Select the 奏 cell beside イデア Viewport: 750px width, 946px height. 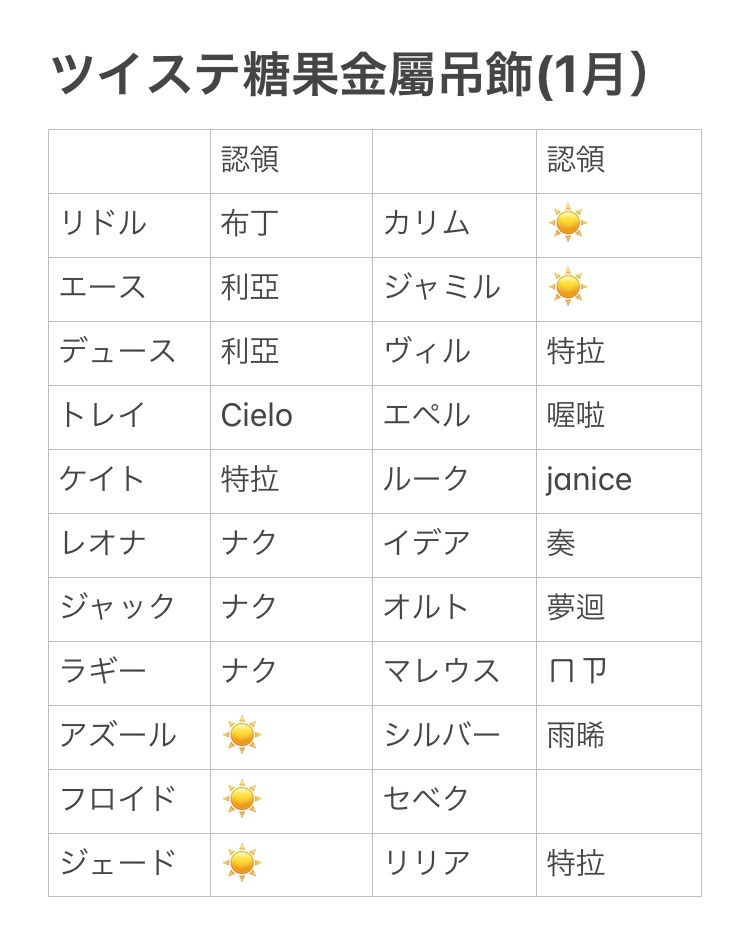[618, 545]
